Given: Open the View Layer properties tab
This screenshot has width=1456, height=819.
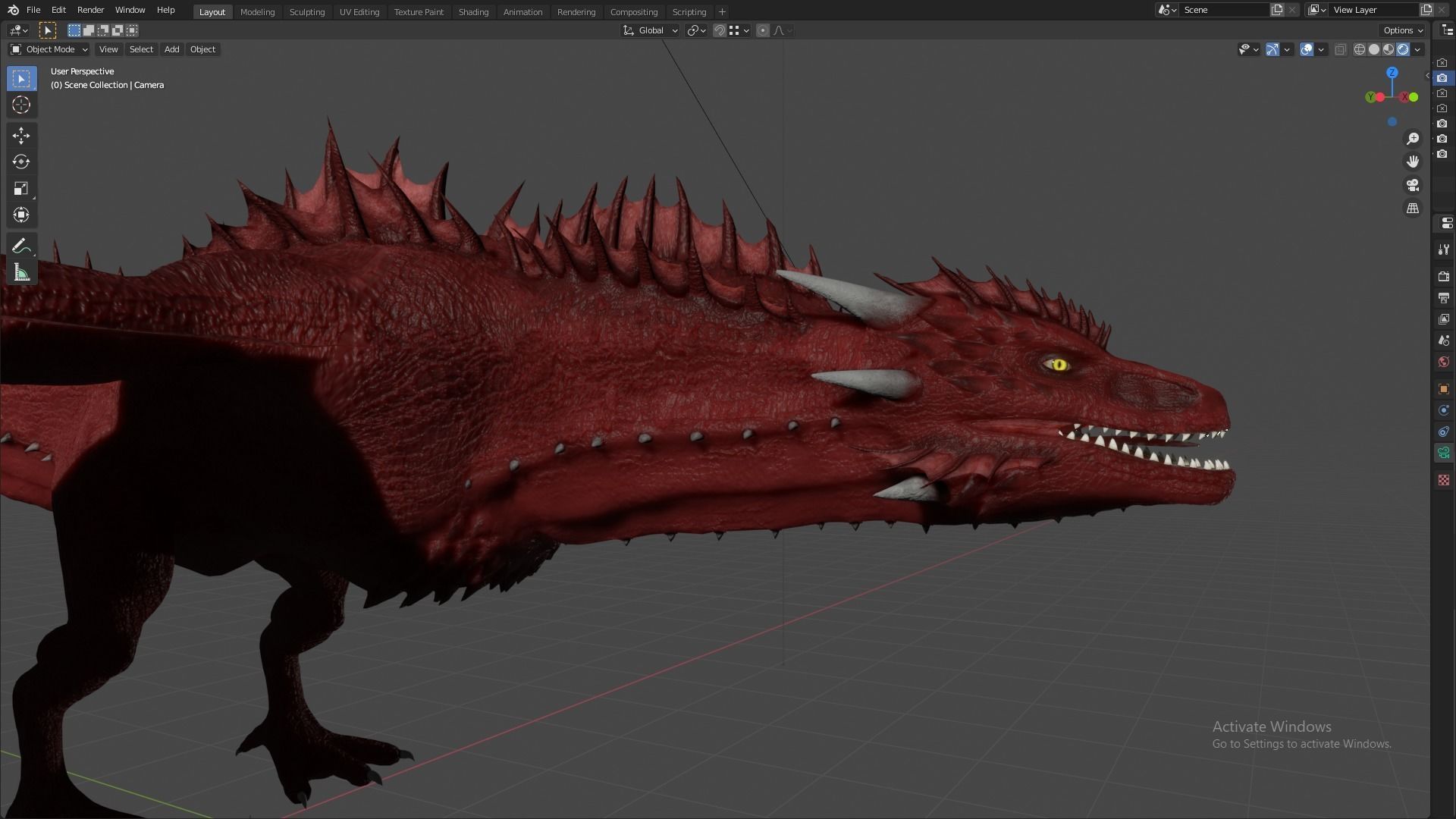Looking at the screenshot, I should 1443,318.
